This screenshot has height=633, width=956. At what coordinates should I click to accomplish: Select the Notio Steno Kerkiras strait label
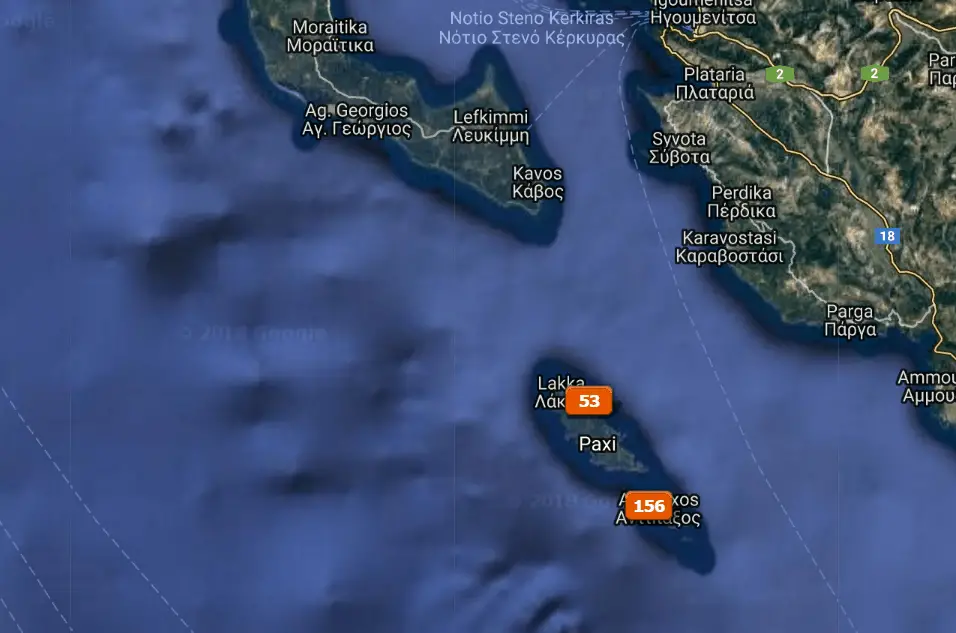(532, 27)
